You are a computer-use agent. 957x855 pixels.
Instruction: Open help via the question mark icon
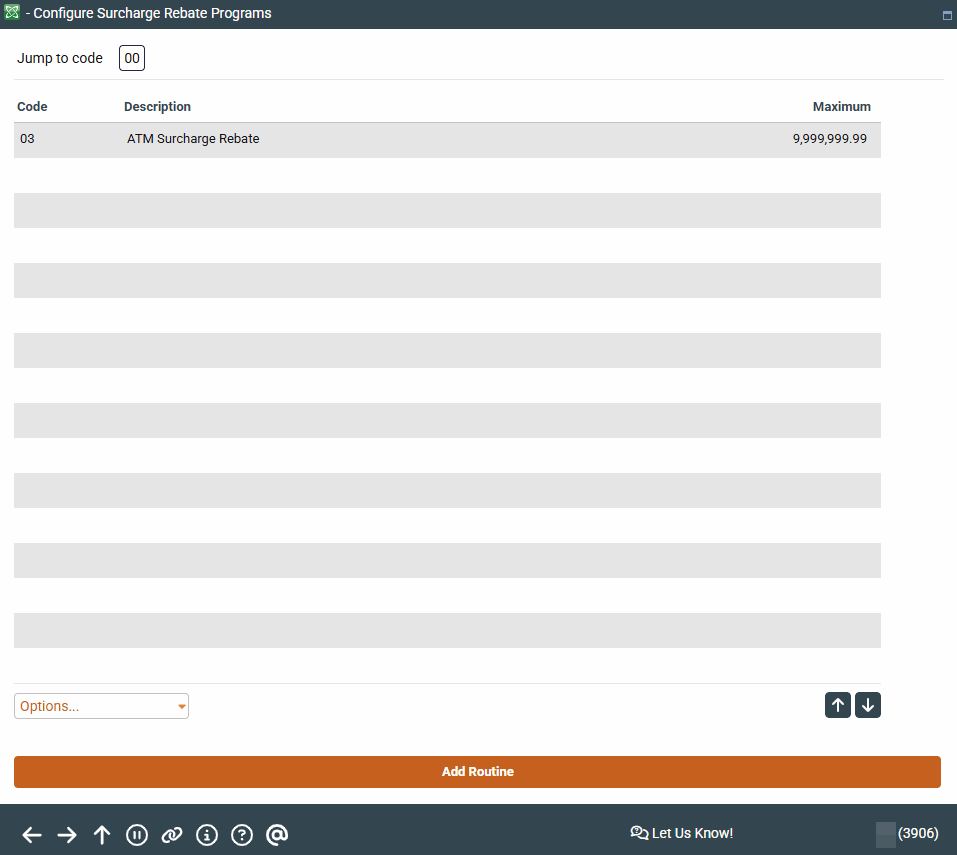(242, 835)
